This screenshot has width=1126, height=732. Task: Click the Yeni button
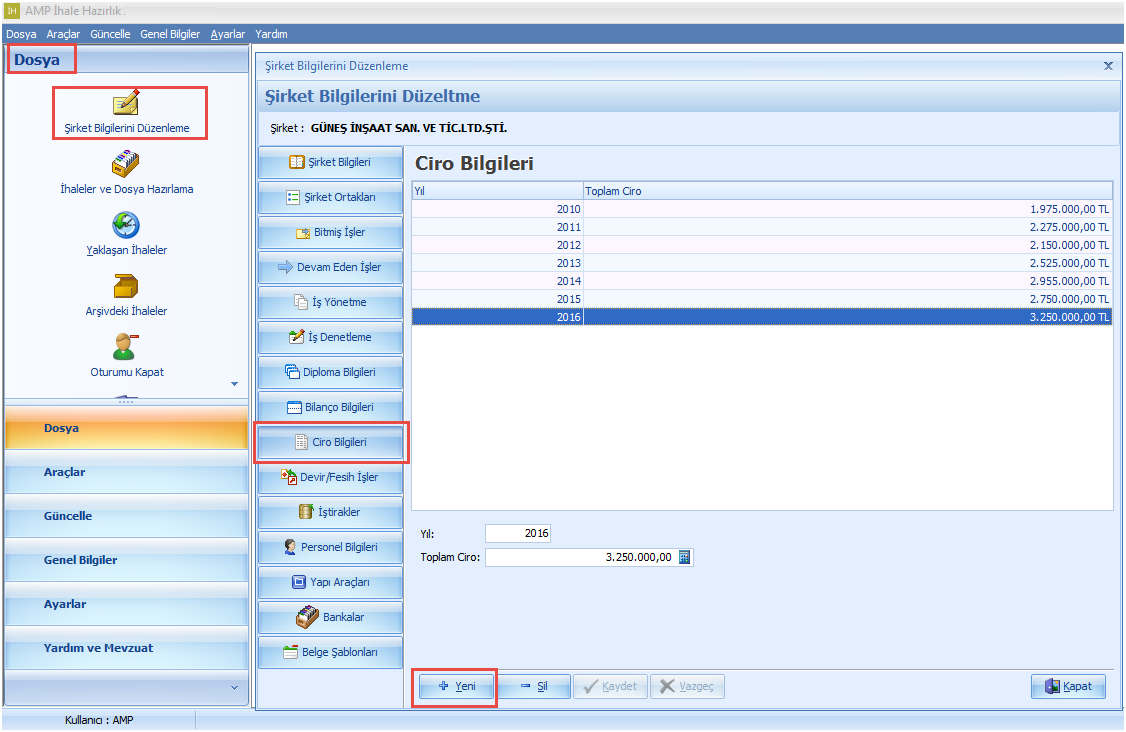tap(456, 687)
